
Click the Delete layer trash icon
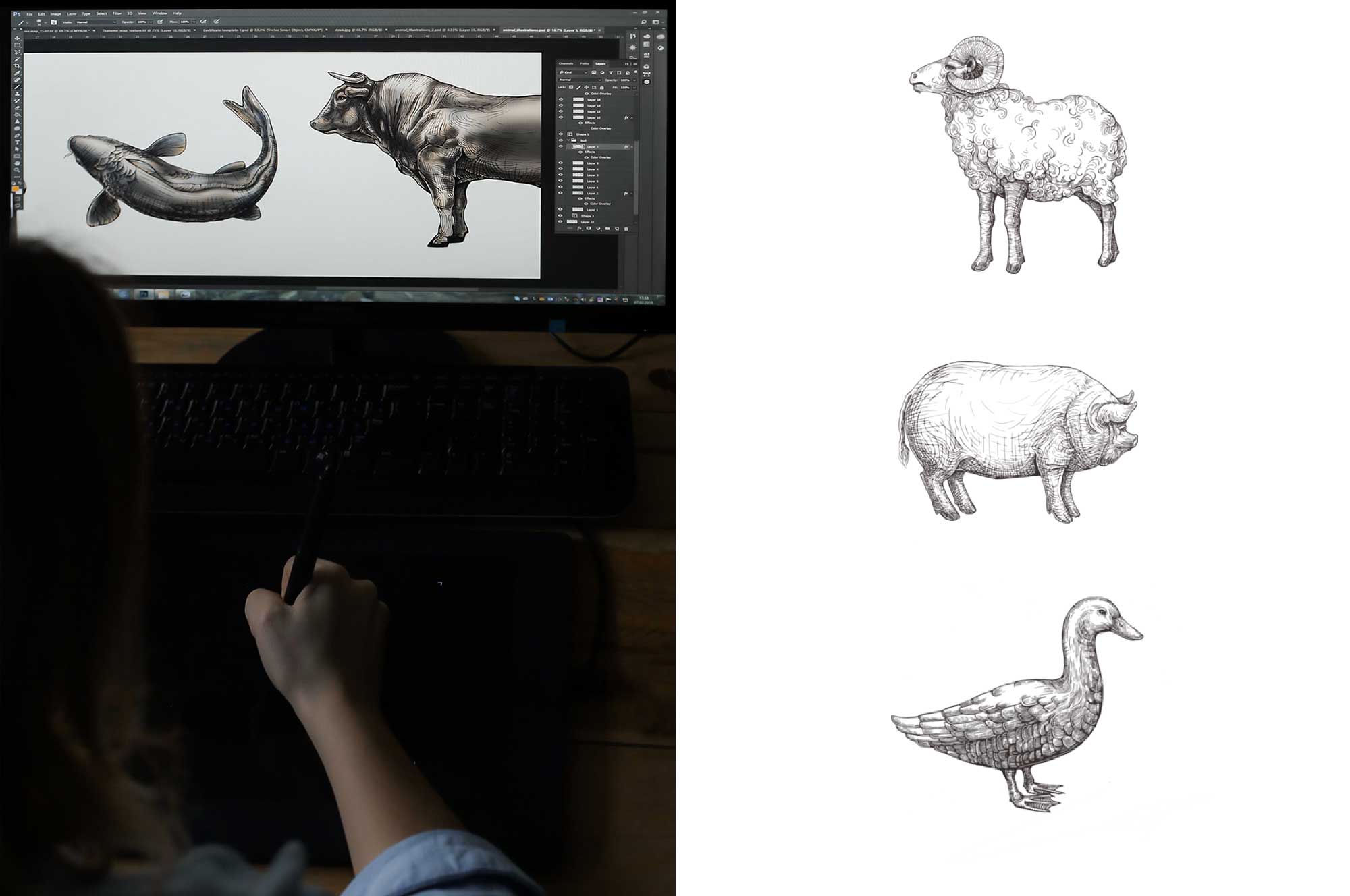pos(626,229)
